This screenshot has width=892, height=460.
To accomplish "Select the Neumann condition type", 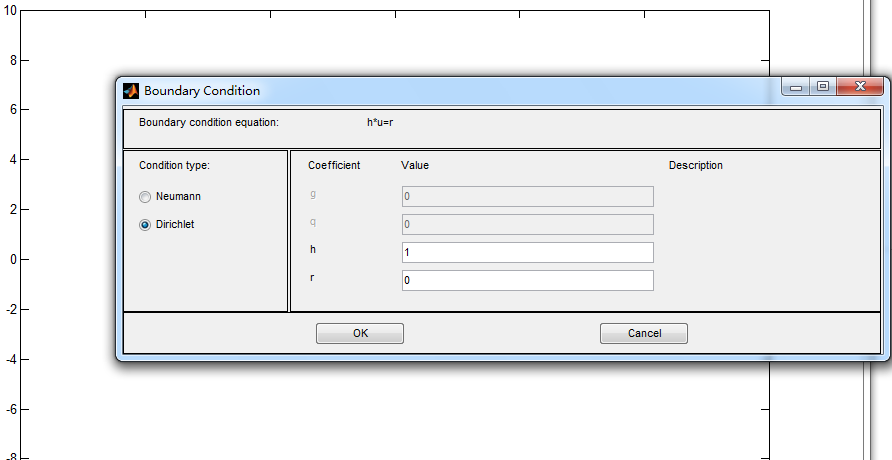I will (145, 197).
